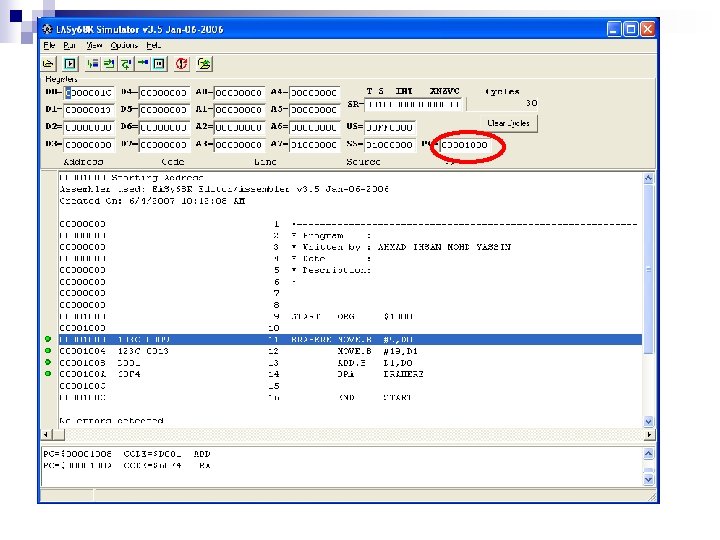Click the listing scrollbar down arrow
Viewport: 720px width, 540px height.
tap(648, 421)
